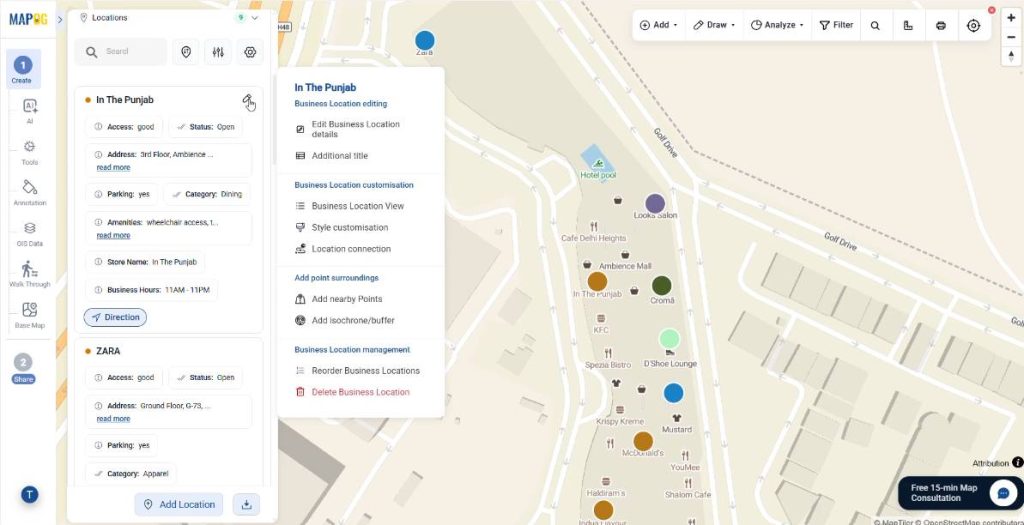Click the Store Name In The Punjab field
This screenshot has height=525, width=1024.
(145, 262)
